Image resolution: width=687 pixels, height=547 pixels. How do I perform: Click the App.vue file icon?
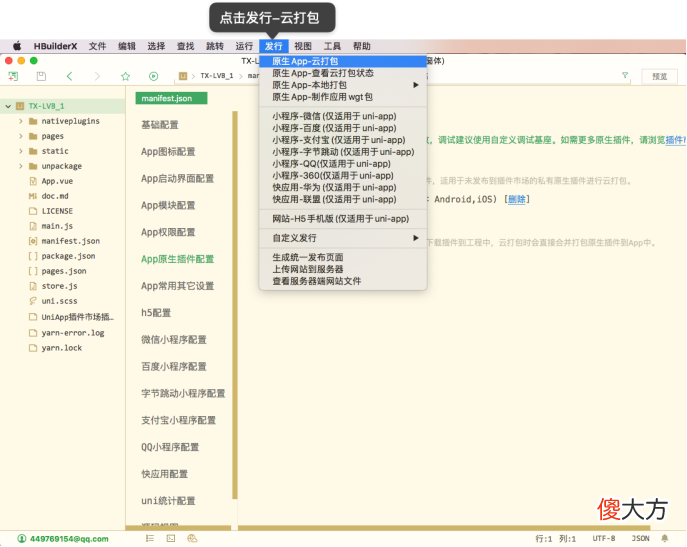tap(33, 181)
